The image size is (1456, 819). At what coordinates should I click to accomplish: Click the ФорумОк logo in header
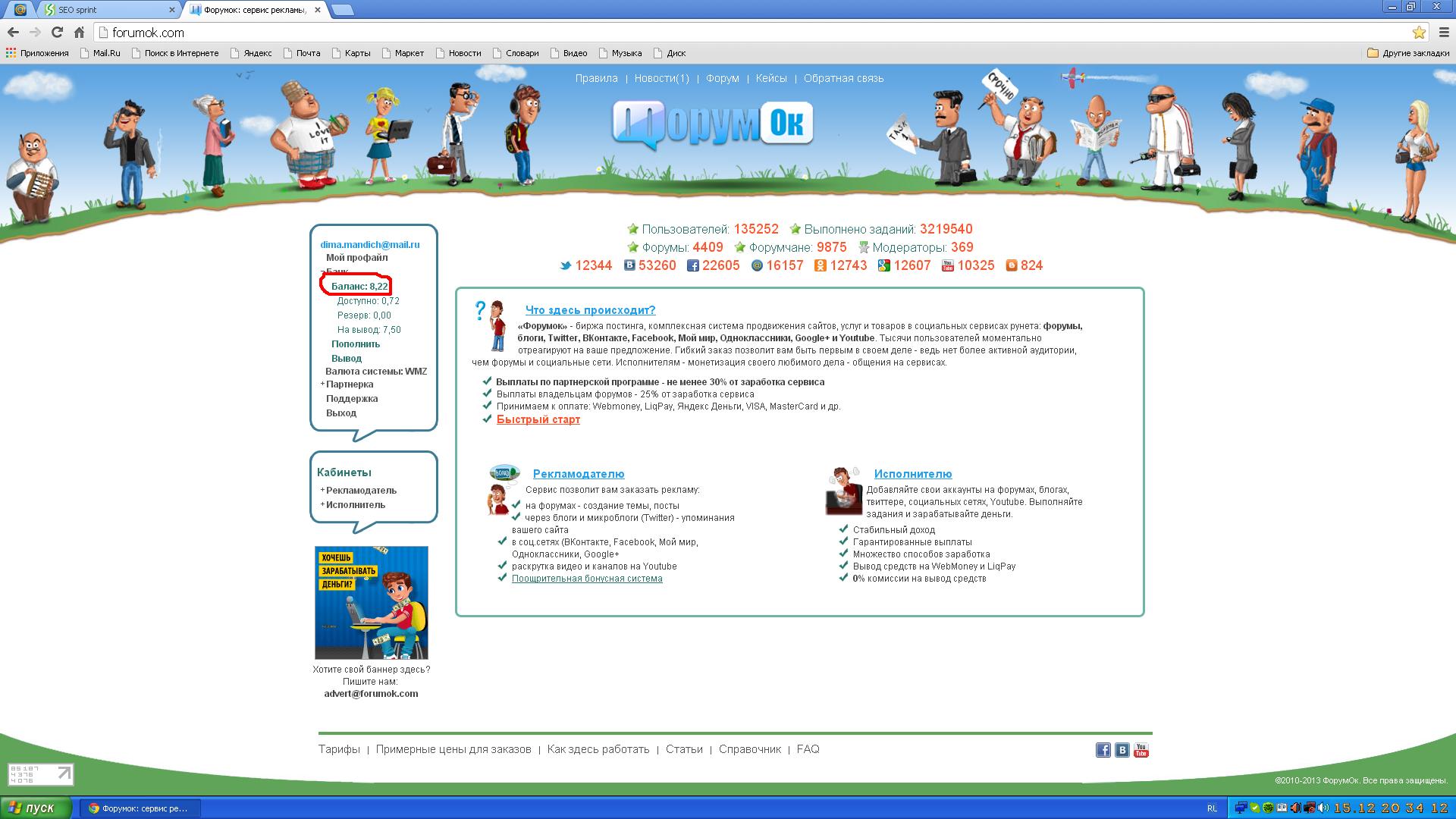(713, 124)
